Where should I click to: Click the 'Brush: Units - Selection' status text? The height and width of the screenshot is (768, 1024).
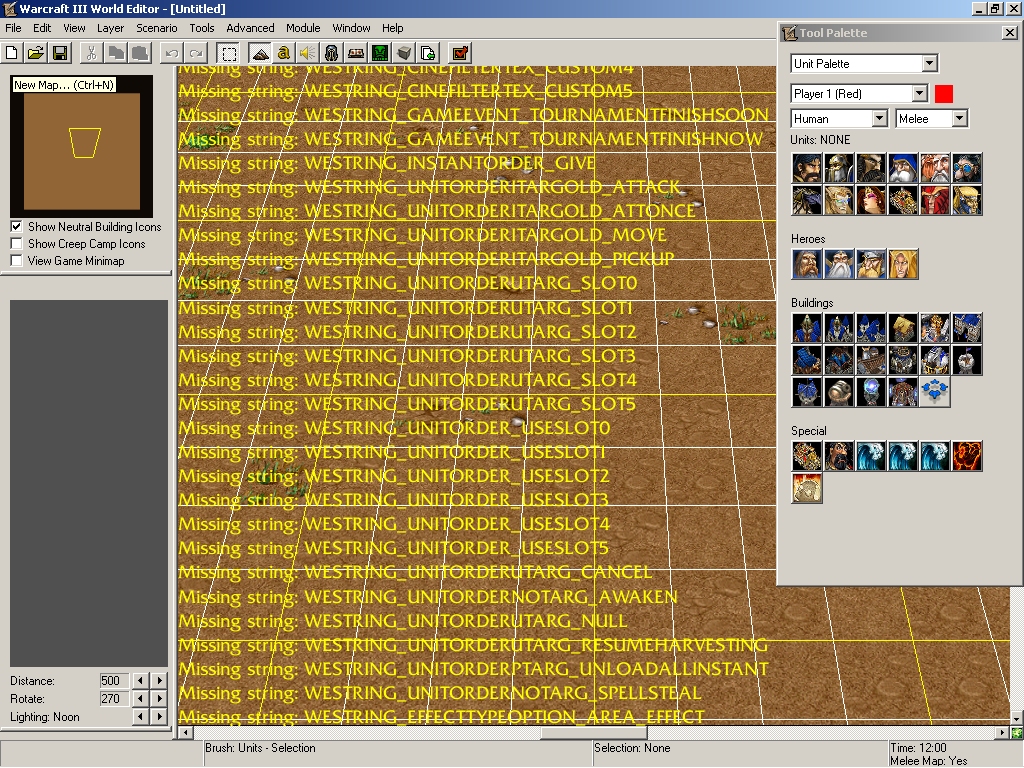[x=260, y=748]
